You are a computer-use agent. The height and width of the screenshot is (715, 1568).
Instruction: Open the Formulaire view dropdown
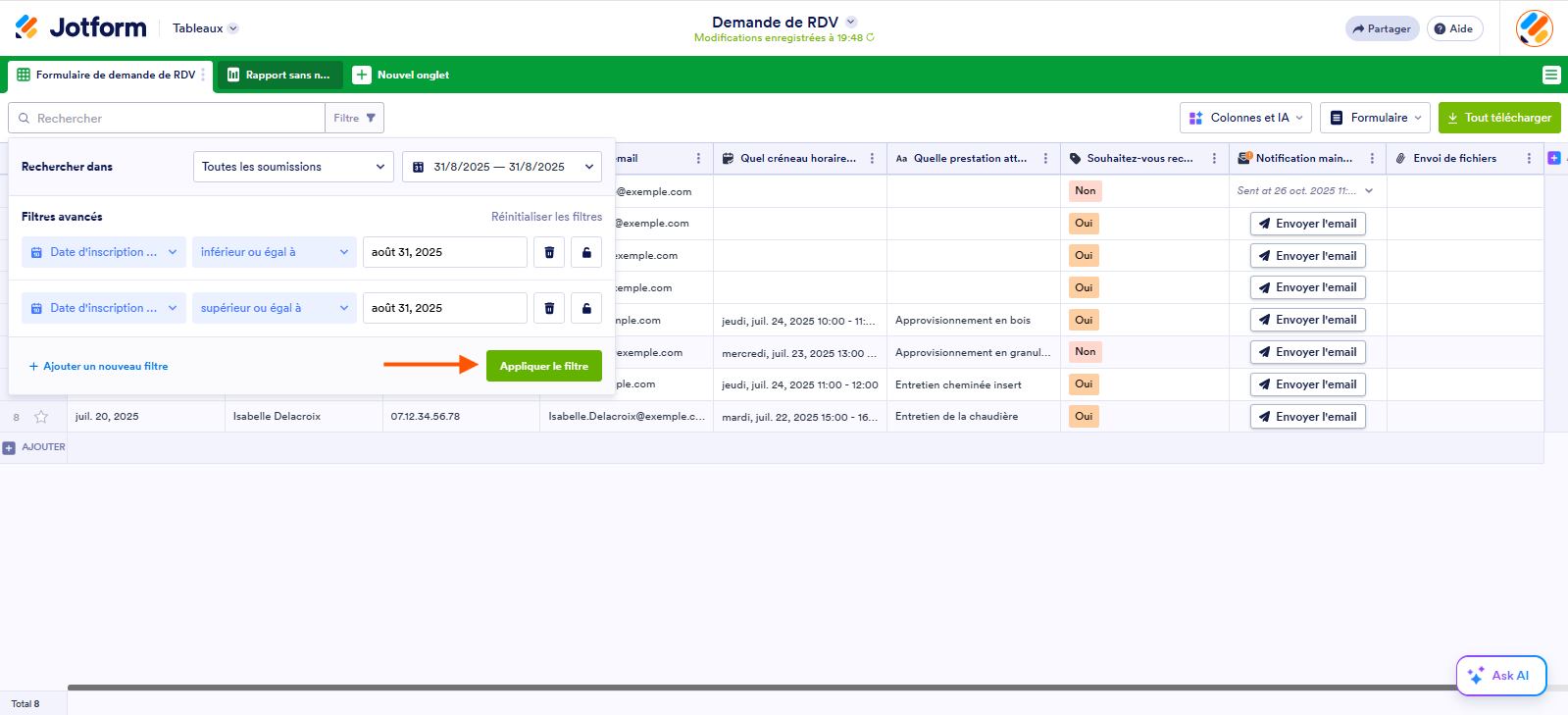coord(1375,118)
